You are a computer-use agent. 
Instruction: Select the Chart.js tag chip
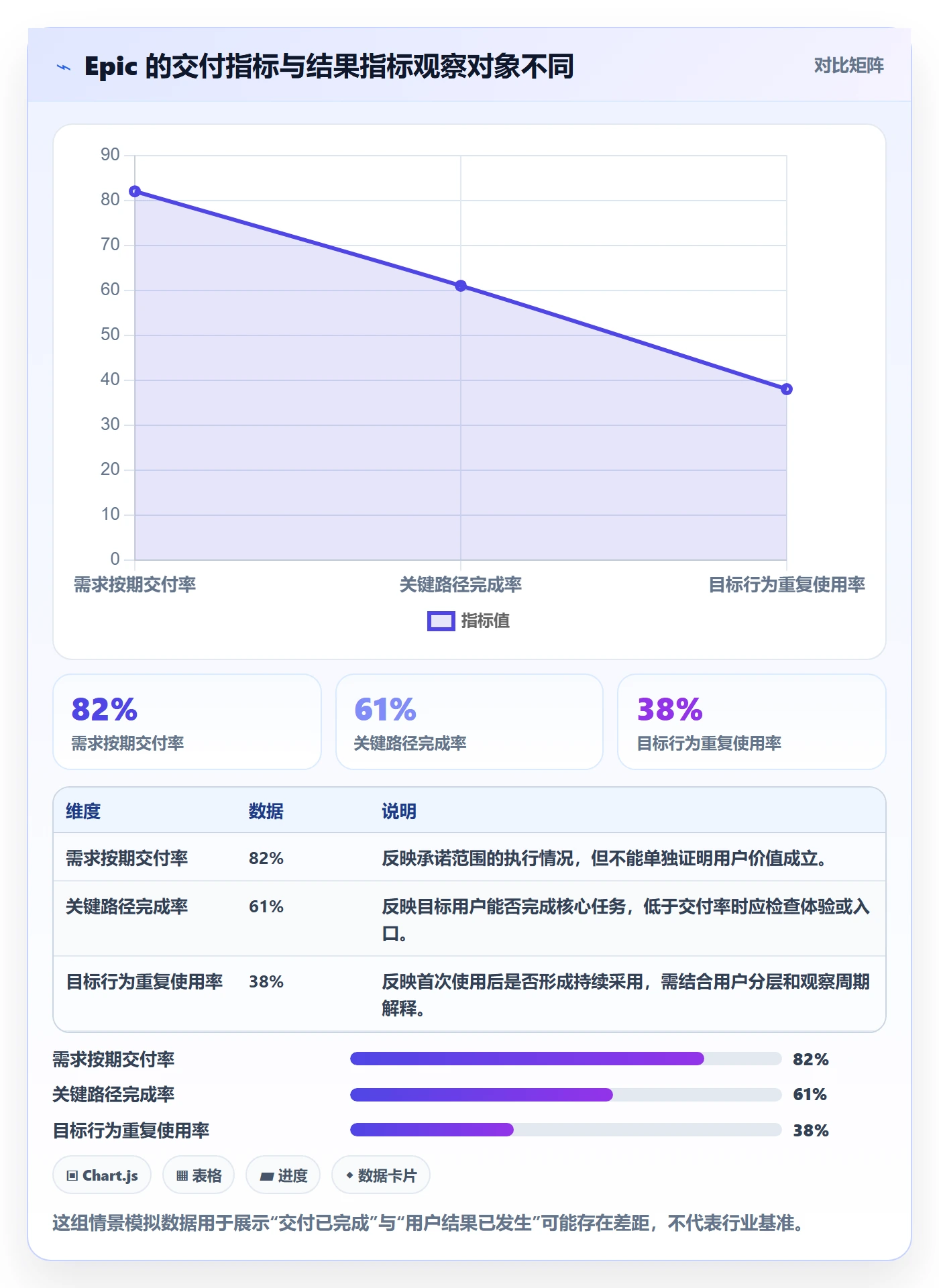tap(102, 1175)
